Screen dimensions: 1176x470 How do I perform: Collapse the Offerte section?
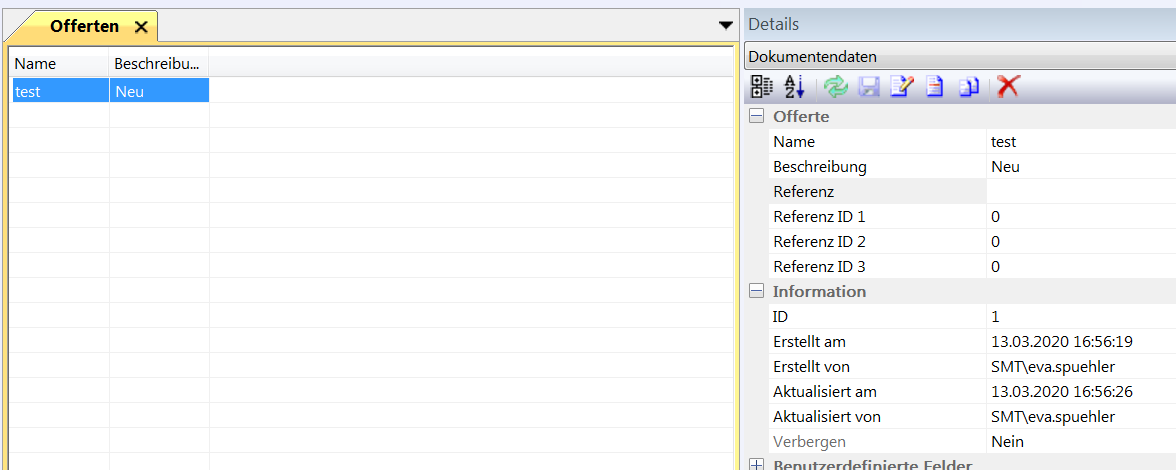(757, 117)
